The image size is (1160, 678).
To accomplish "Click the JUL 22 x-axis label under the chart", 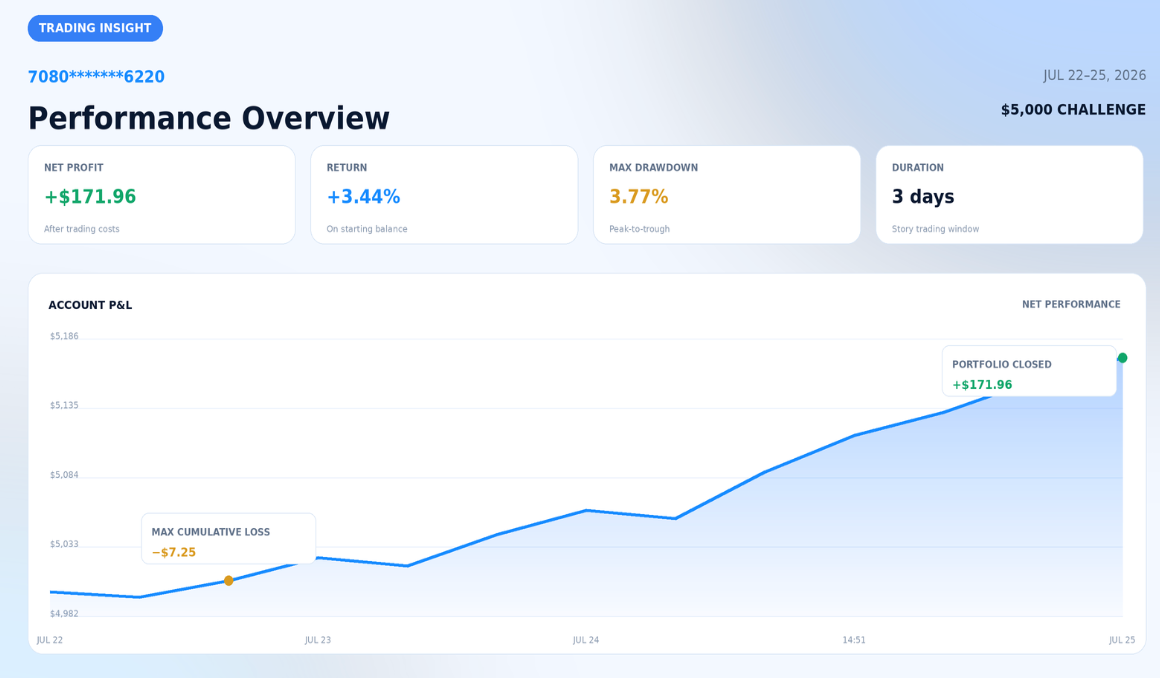I will [x=50, y=640].
